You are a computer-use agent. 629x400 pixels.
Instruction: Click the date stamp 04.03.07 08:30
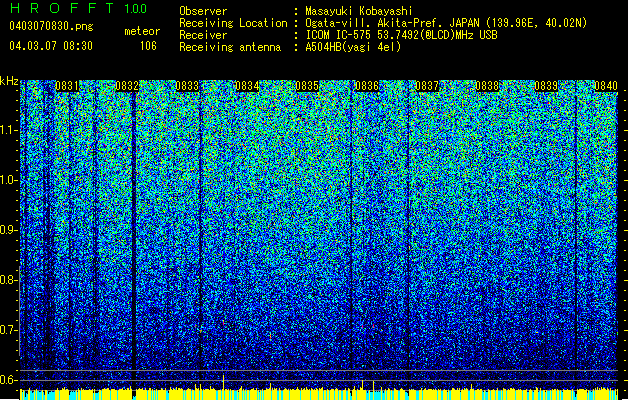(51, 45)
